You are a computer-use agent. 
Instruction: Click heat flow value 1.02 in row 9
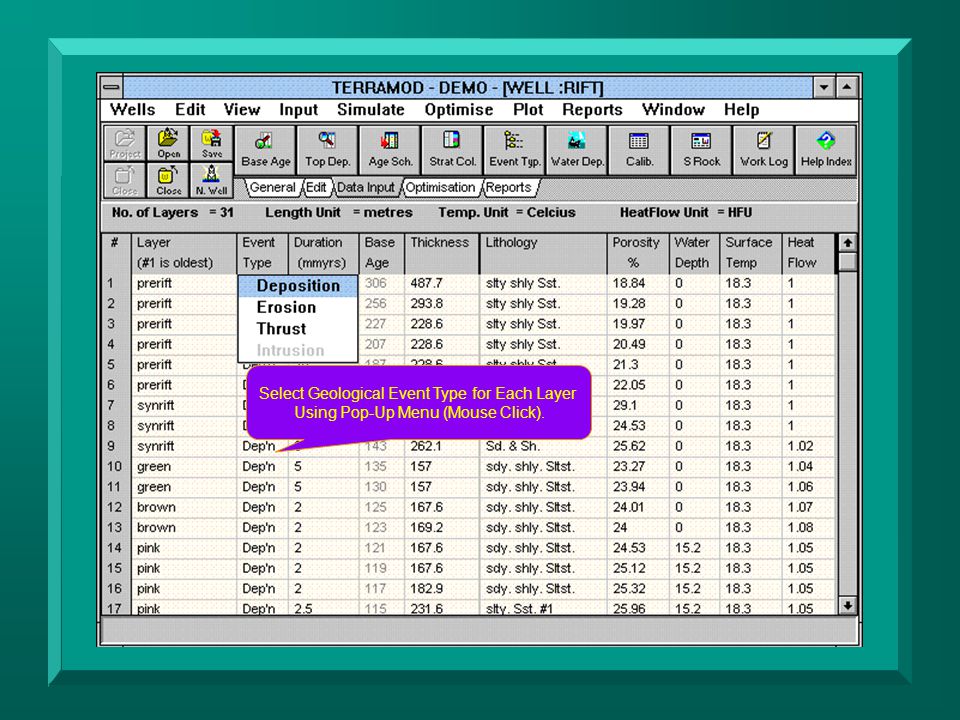pos(800,446)
